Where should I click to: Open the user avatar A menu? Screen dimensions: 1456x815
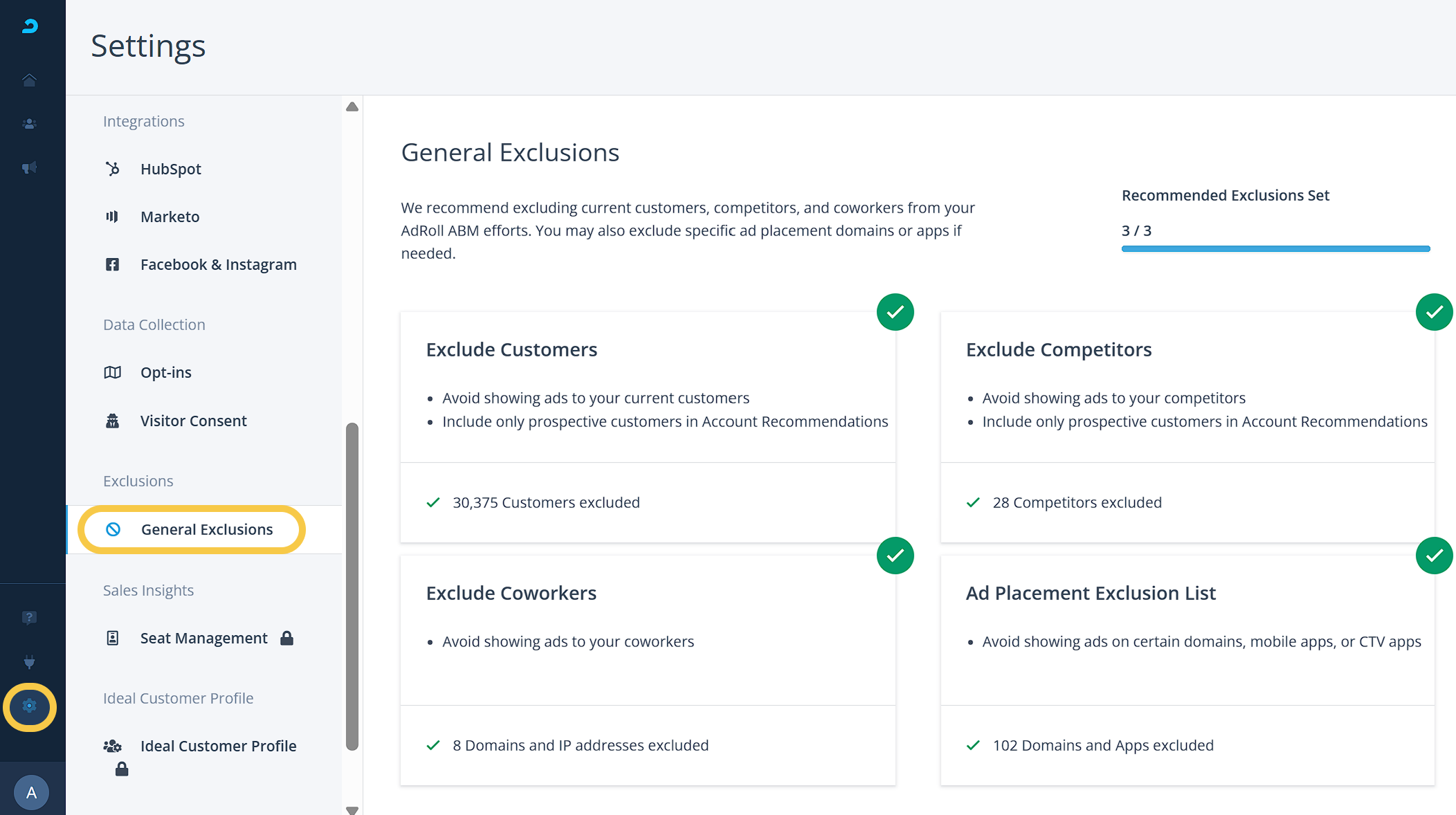tap(31, 792)
